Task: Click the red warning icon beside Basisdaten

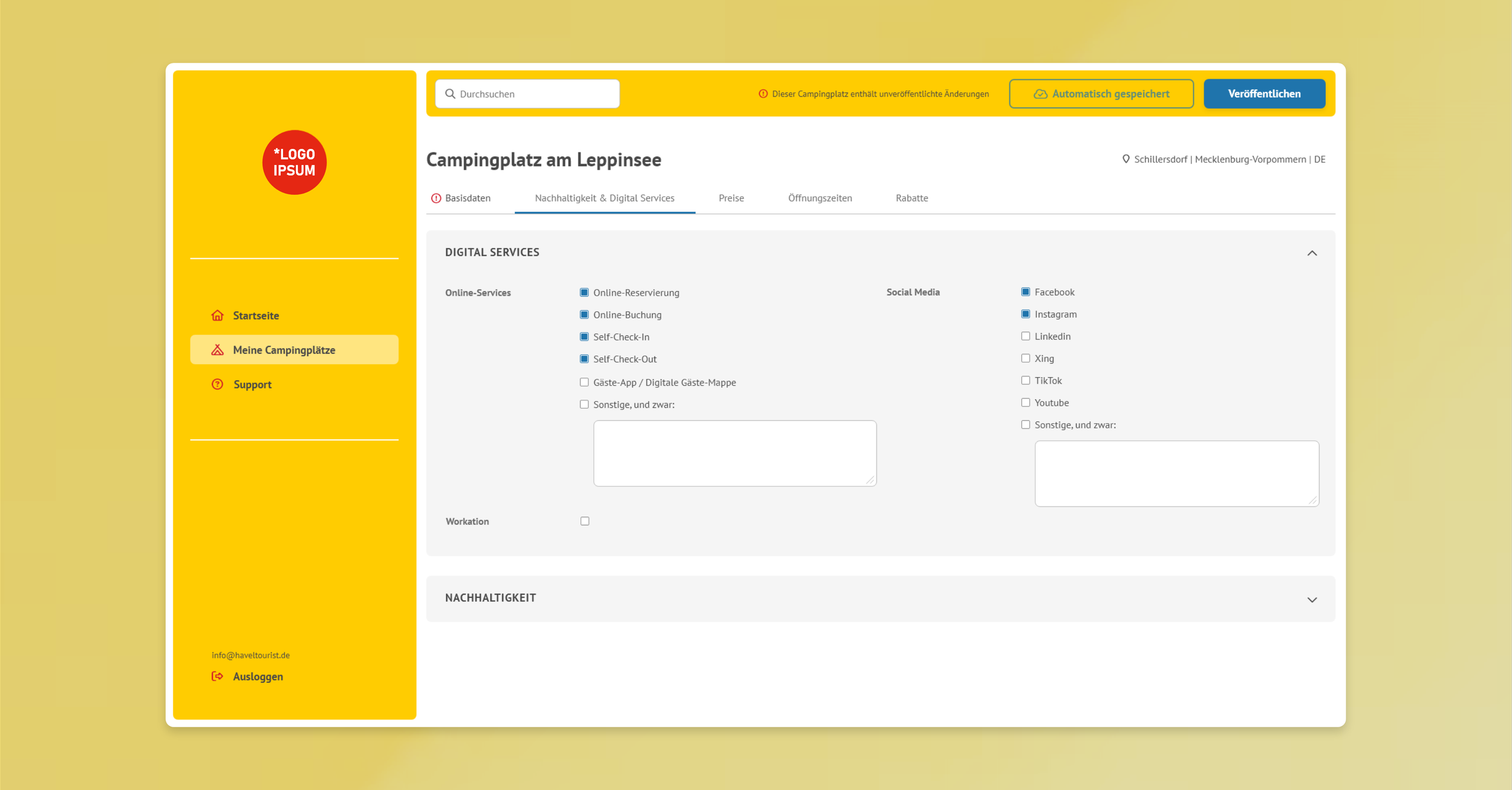Action: pos(436,198)
